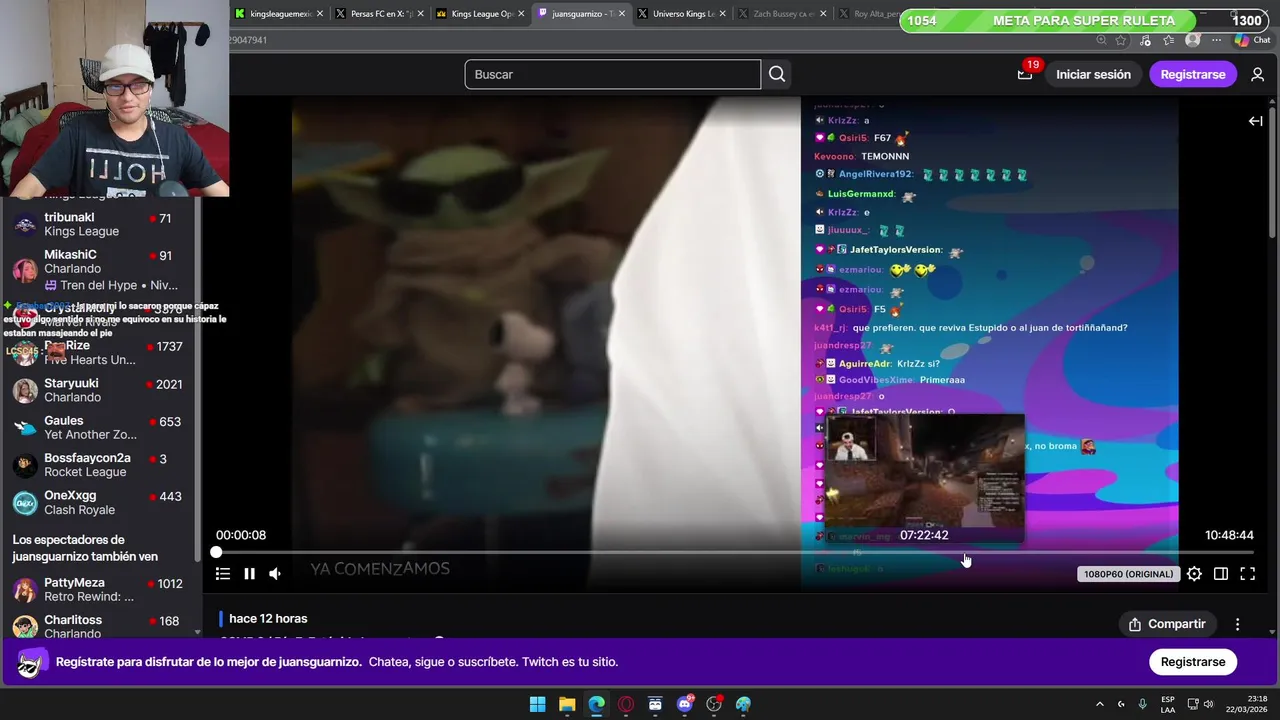
Task: Close the juansguarnizo tab
Action: 621,14
